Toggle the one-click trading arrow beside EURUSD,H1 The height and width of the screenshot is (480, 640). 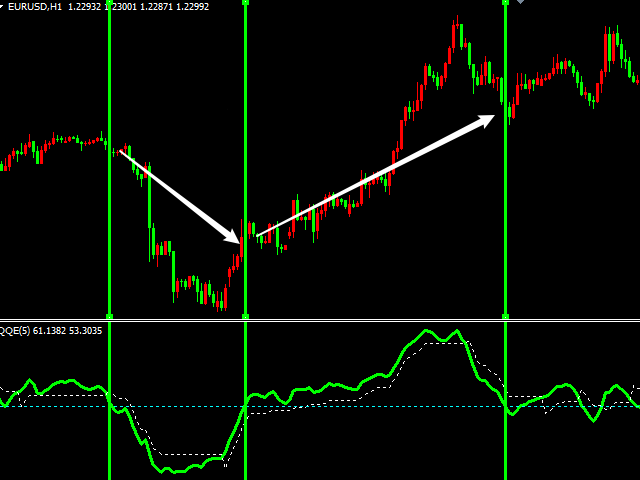1,6
